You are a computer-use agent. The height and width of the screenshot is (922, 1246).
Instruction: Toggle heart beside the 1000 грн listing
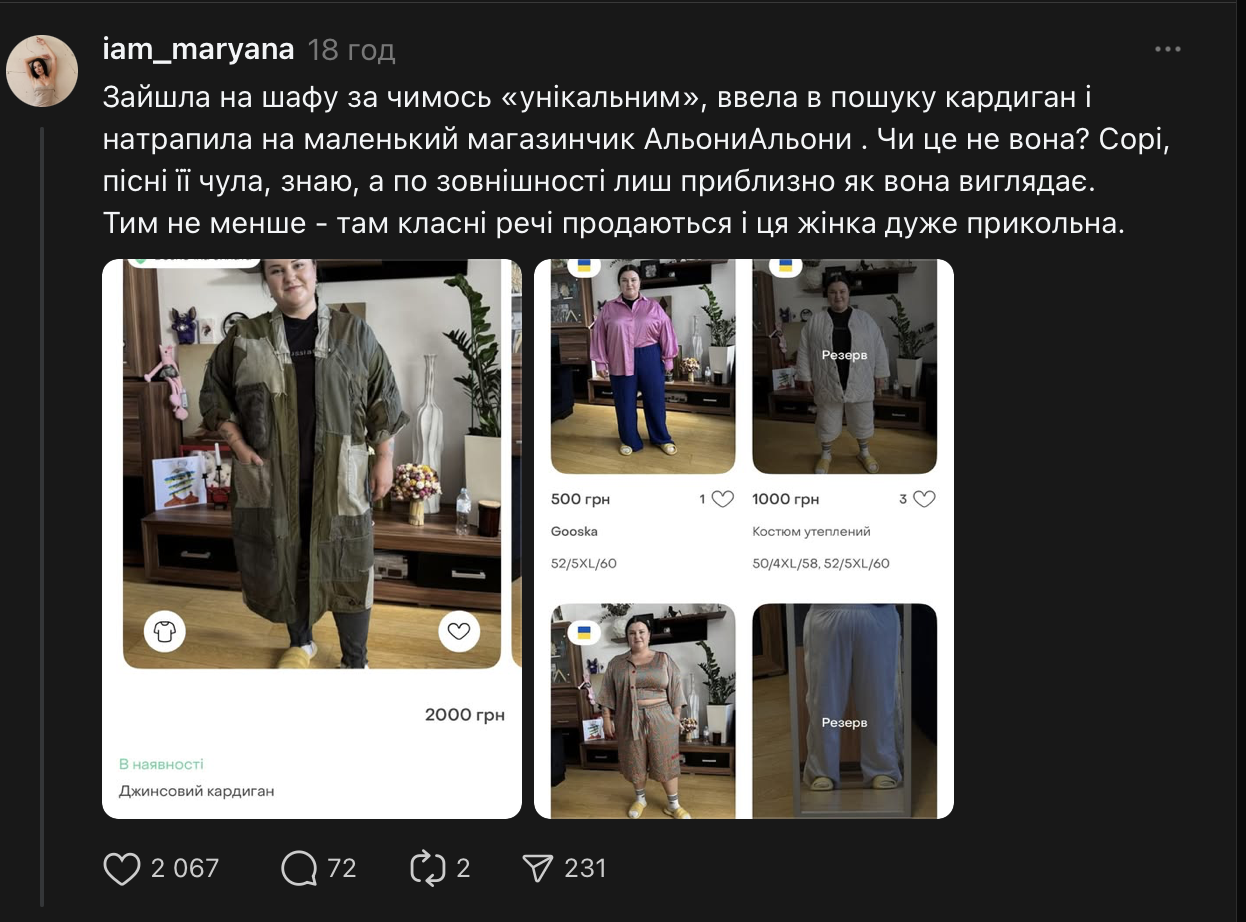click(924, 499)
